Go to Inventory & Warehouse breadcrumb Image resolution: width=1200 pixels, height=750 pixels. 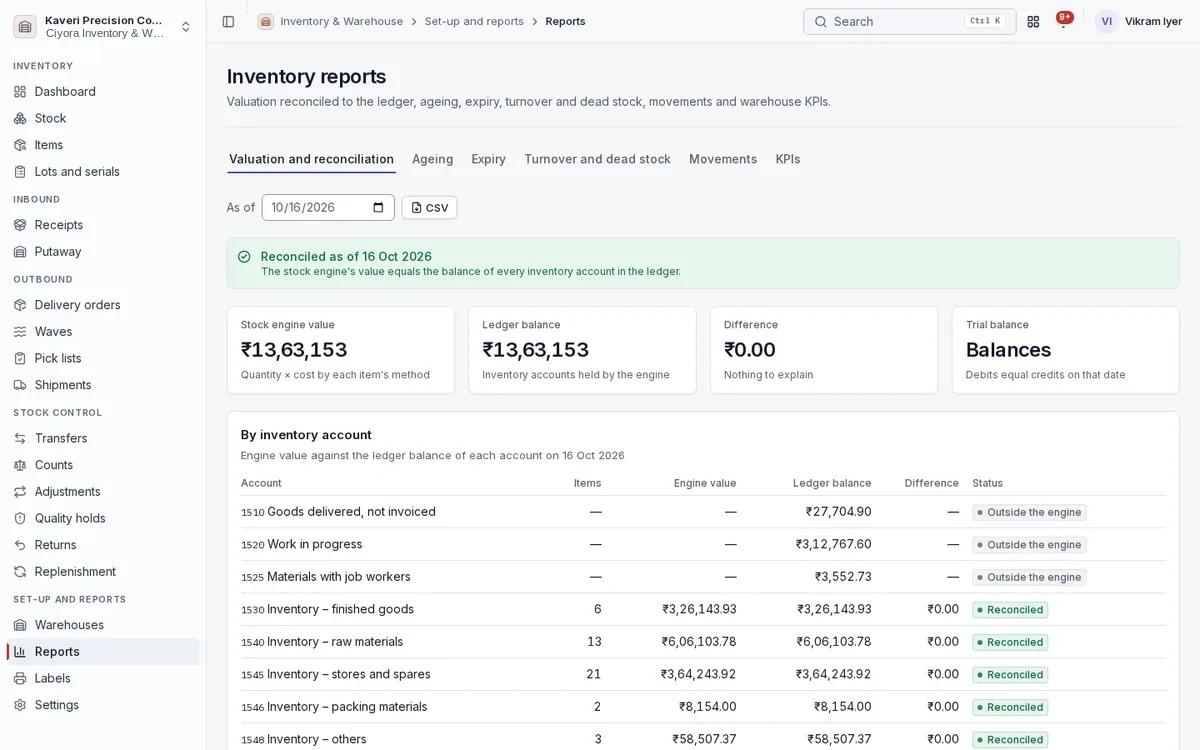tap(342, 21)
